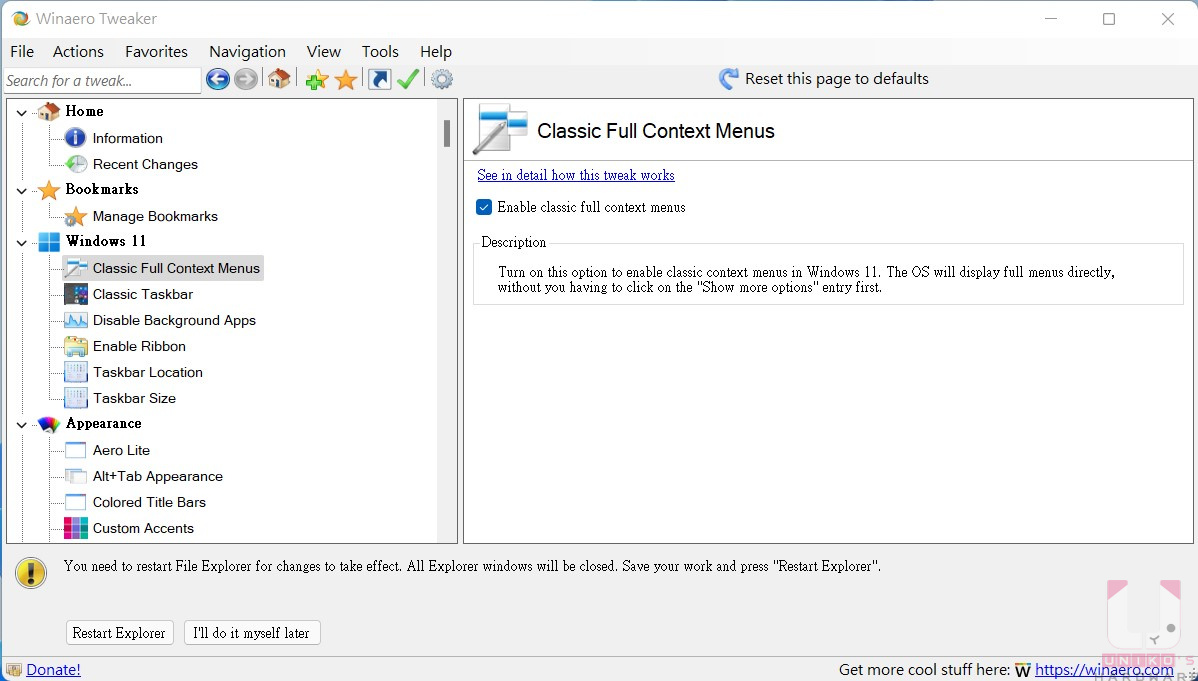Click the Reset page curved arrow icon
The width and height of the screenshot is (1198, 681).
729,79
